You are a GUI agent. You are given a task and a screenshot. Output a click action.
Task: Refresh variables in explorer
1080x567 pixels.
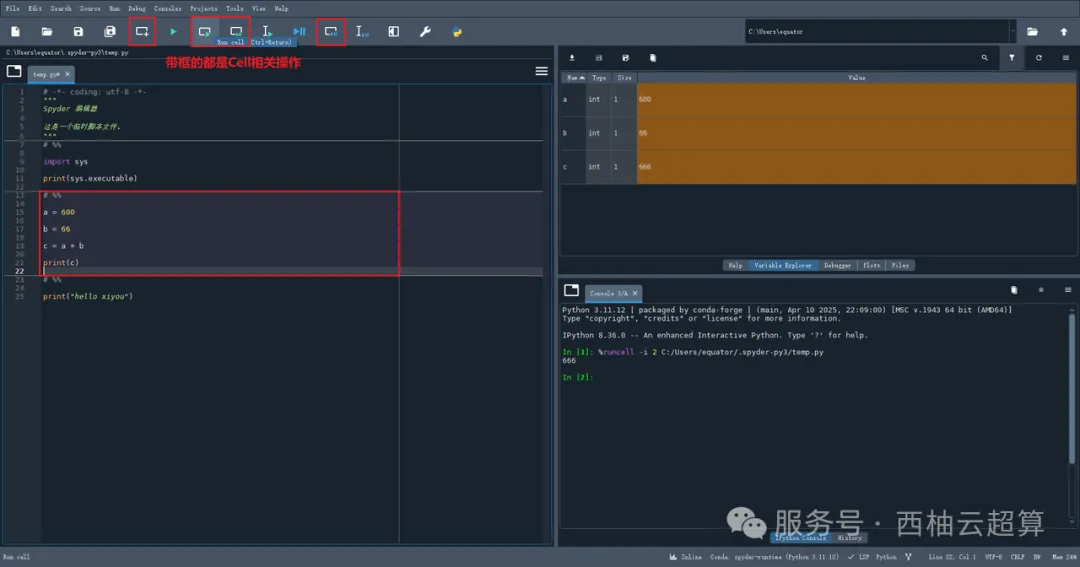pos(1039,58)
